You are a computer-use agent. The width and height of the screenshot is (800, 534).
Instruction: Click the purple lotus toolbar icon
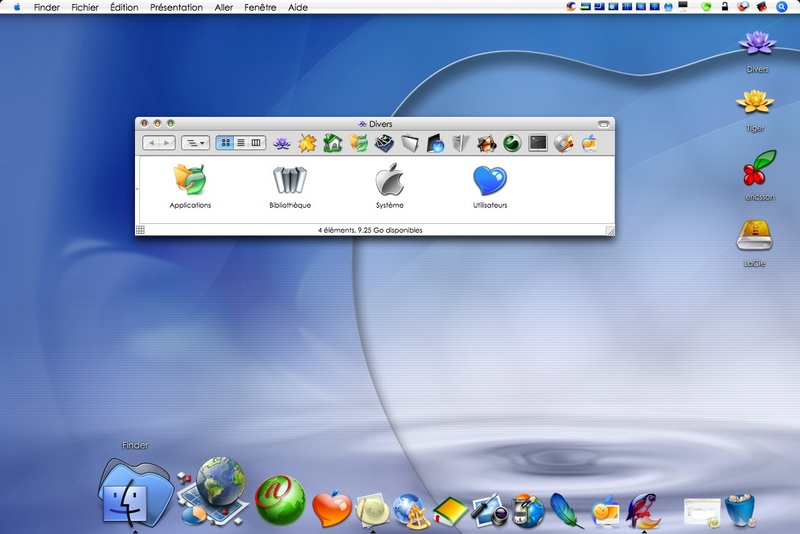point(282,143)
